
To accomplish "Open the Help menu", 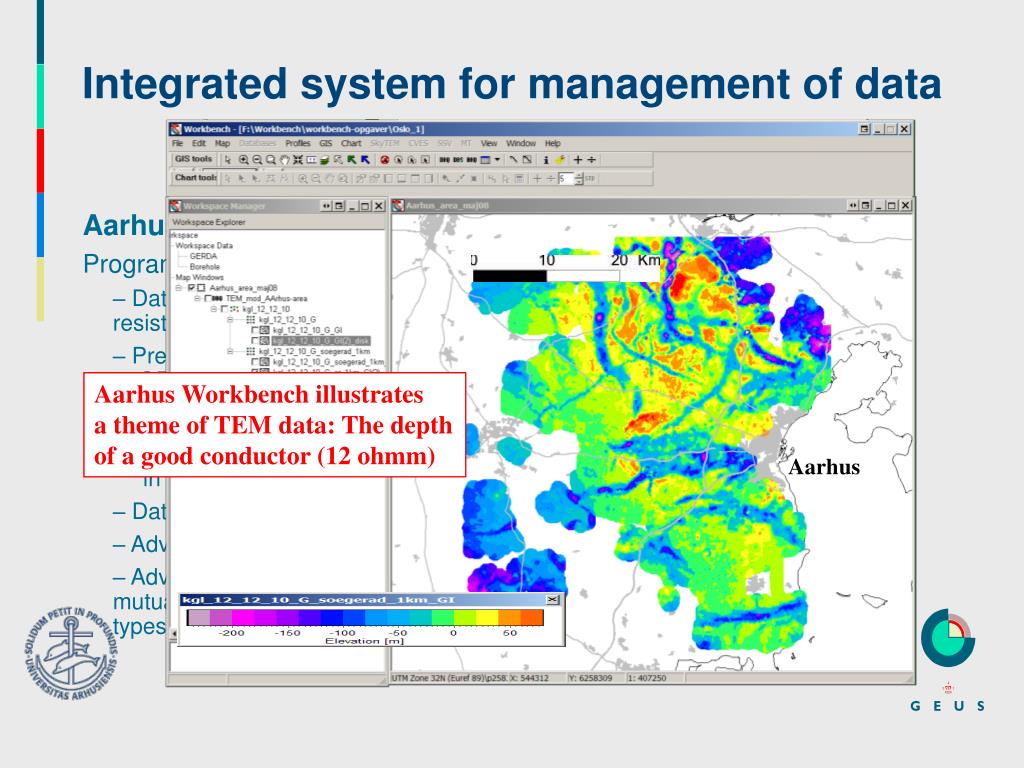I will (552, 143).
